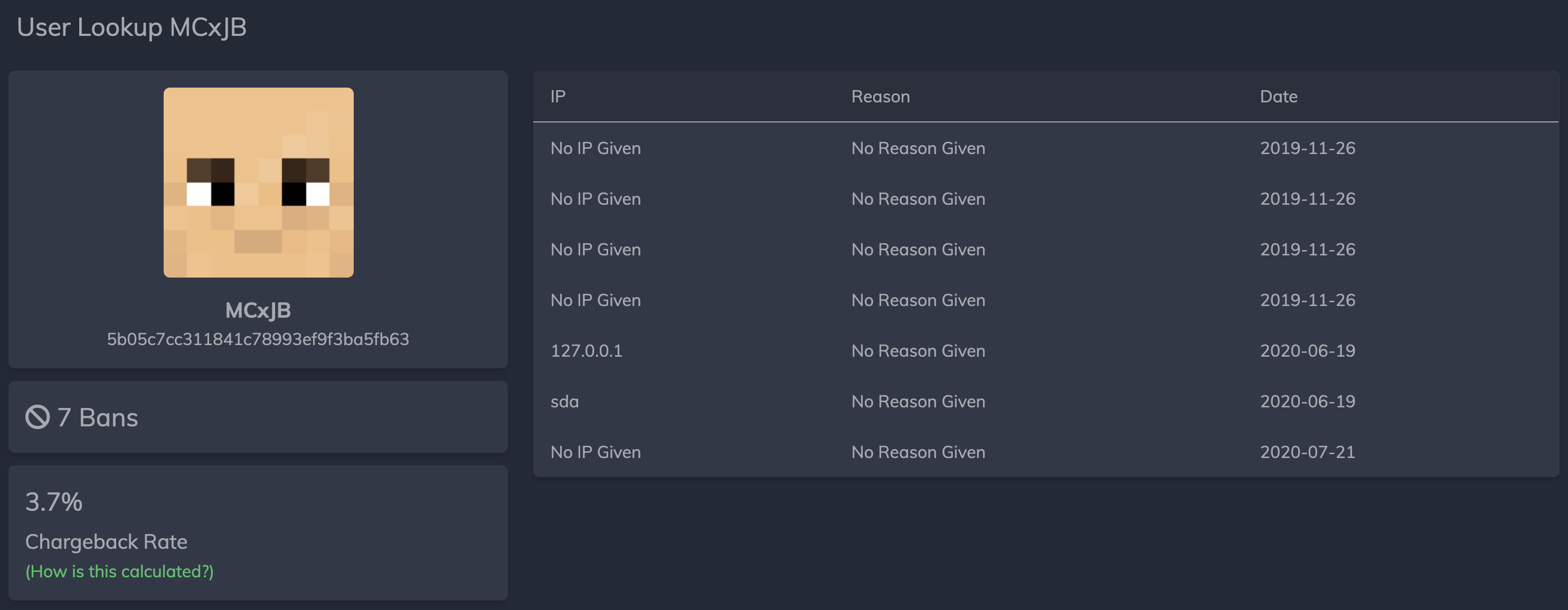Click the 'User Lookup MCxJB' page heading

click(x=131, y=27)
